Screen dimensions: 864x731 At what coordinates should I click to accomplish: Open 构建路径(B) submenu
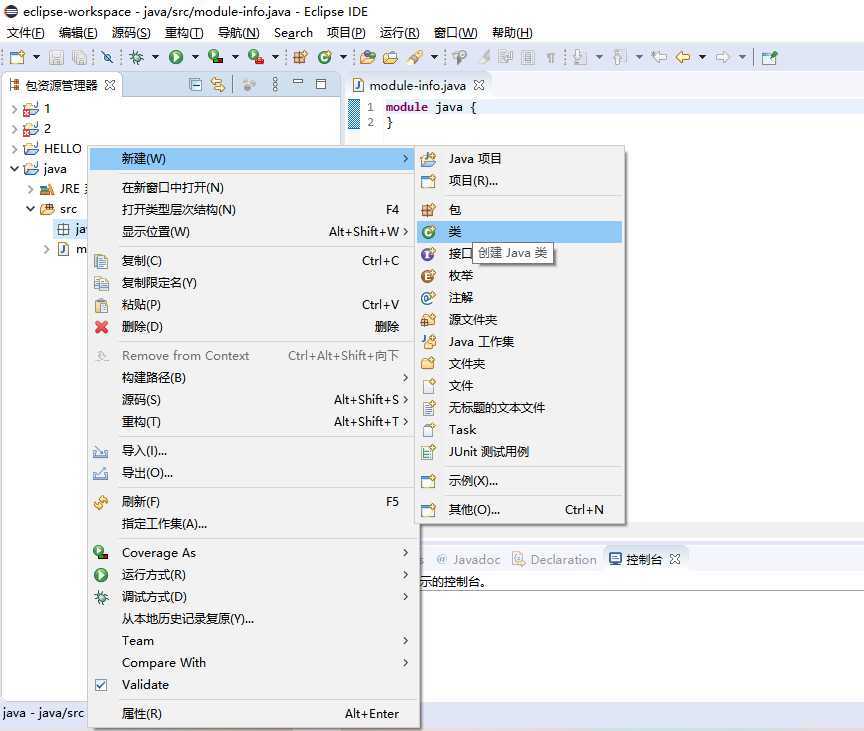253,378
